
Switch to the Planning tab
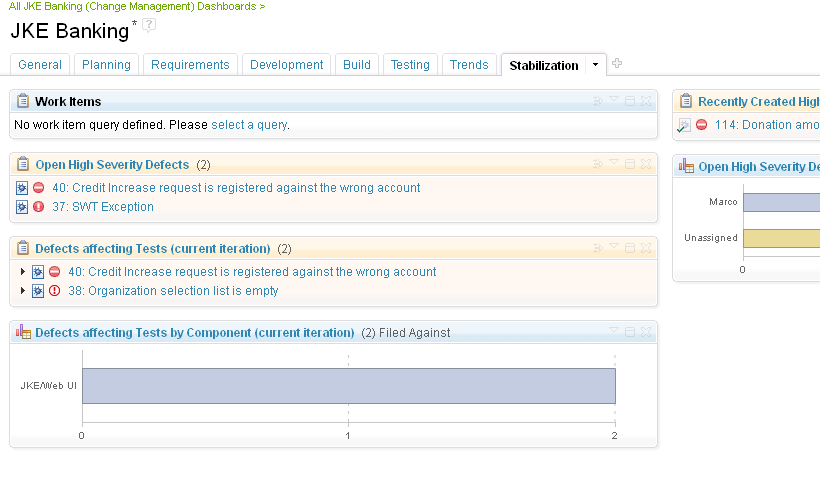(x=106, y=65)
